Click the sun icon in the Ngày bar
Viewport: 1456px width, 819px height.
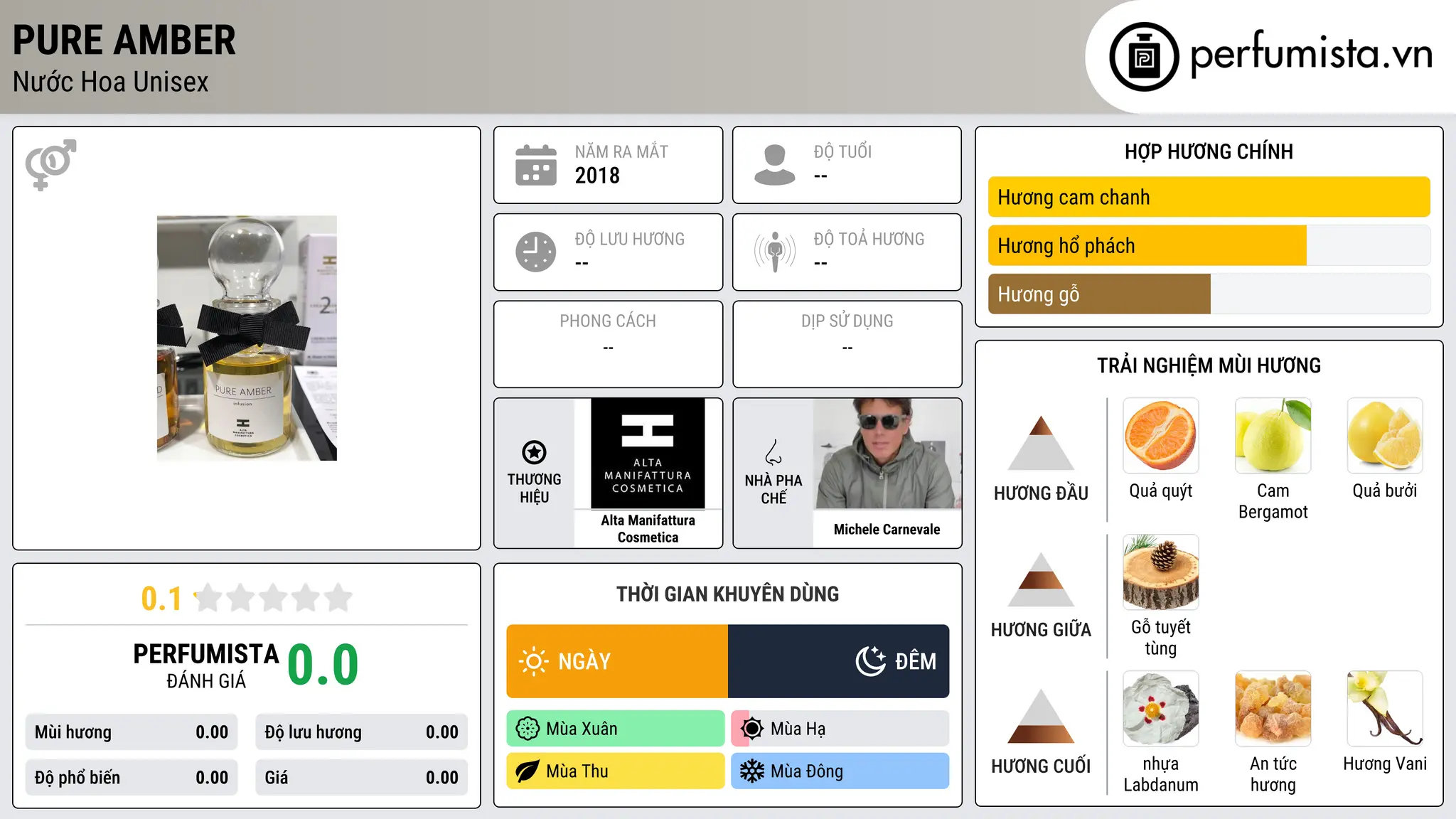pyautogui.click(x=533, y=661)
